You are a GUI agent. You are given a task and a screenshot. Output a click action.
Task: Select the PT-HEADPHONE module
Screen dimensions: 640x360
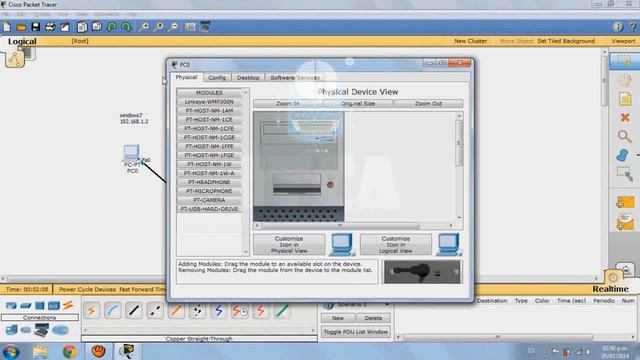point(209,182)
